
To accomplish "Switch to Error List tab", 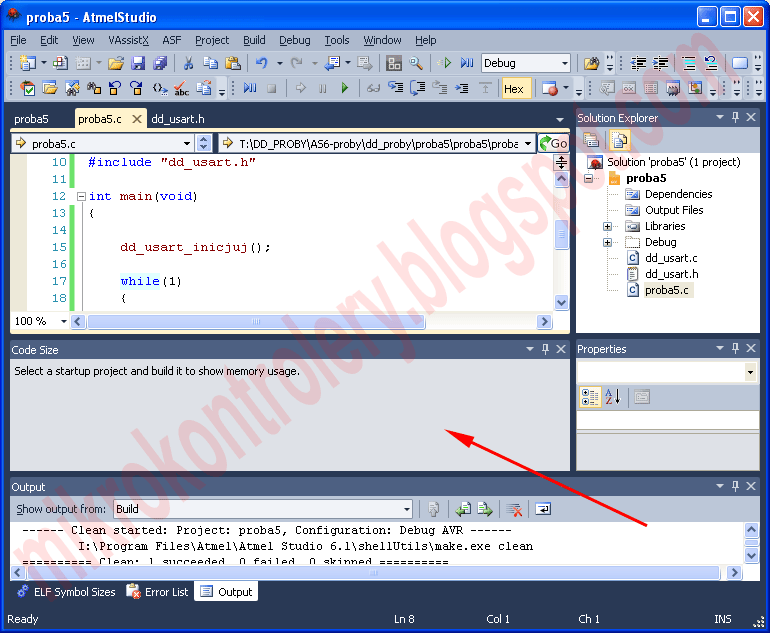I will (158, 592).
